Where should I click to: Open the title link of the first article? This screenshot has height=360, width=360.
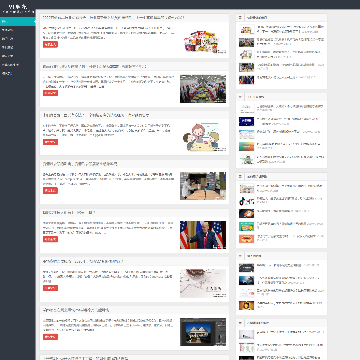point(113,17)
